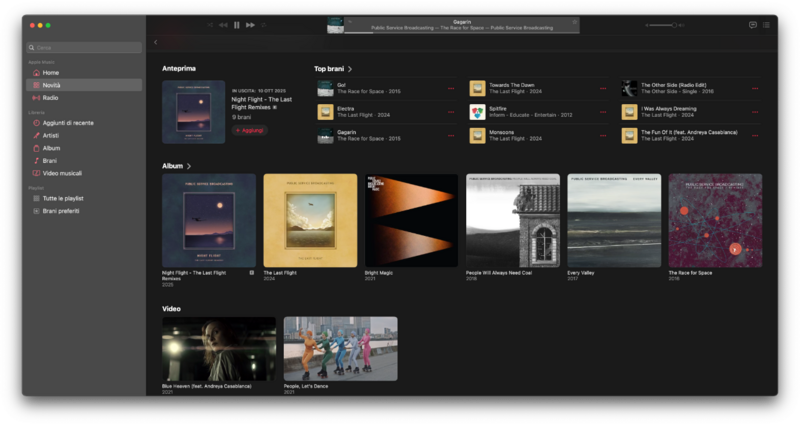Open the Artisti library section
Viewport: 800px width, 425px height.
point(51,135)
